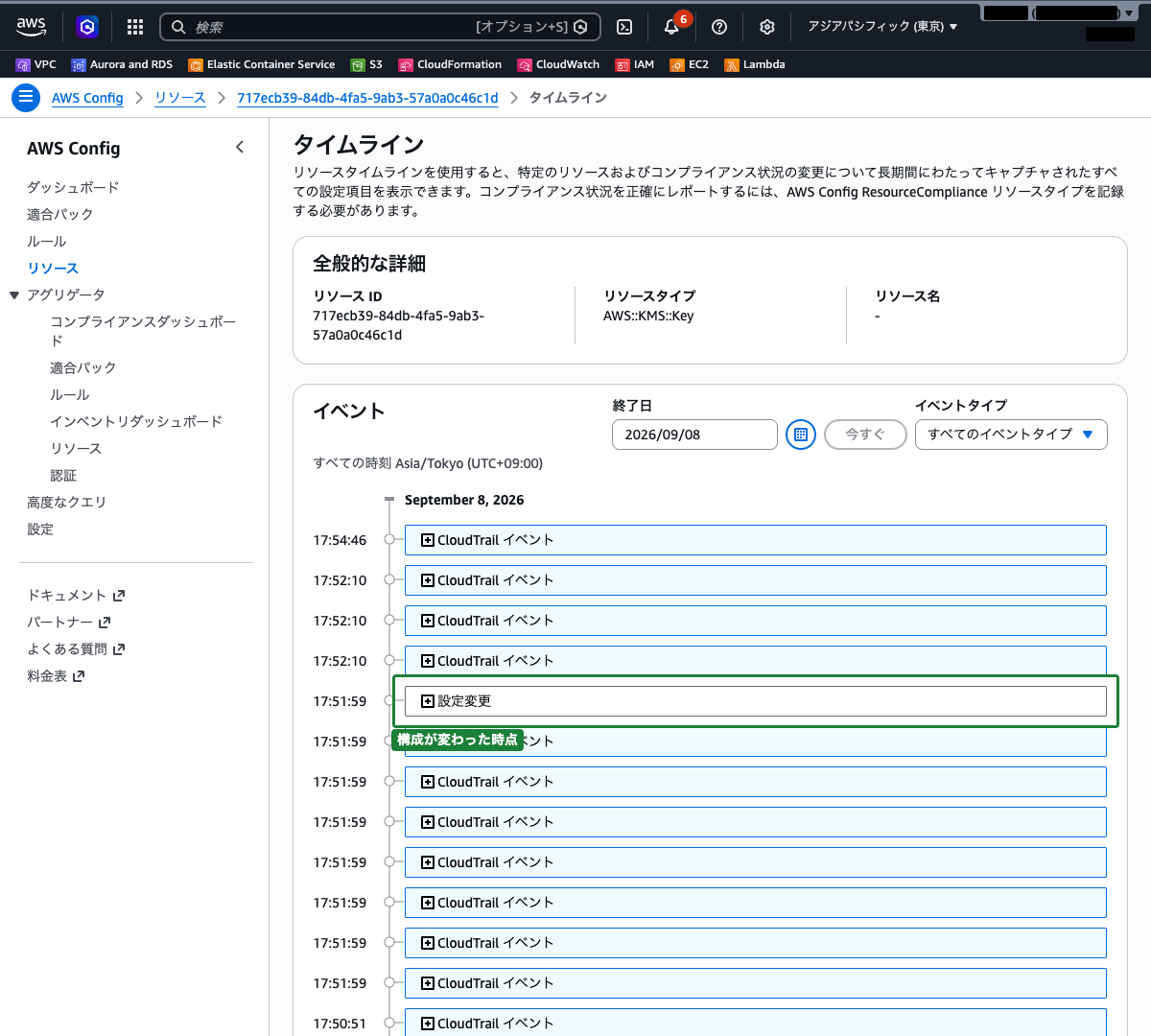Launch the CloudShell terminal icon
The width and height of the screenshot is (1151, 1036).
(624, 27)
